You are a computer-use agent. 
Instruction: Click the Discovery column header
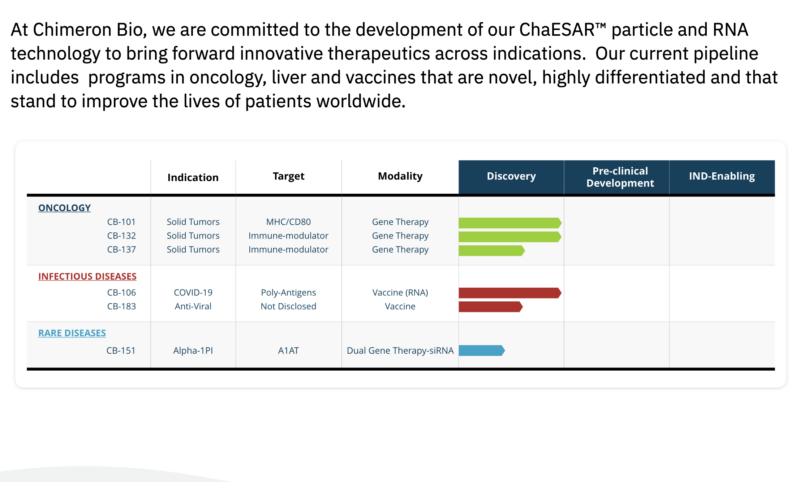point(511,176)
